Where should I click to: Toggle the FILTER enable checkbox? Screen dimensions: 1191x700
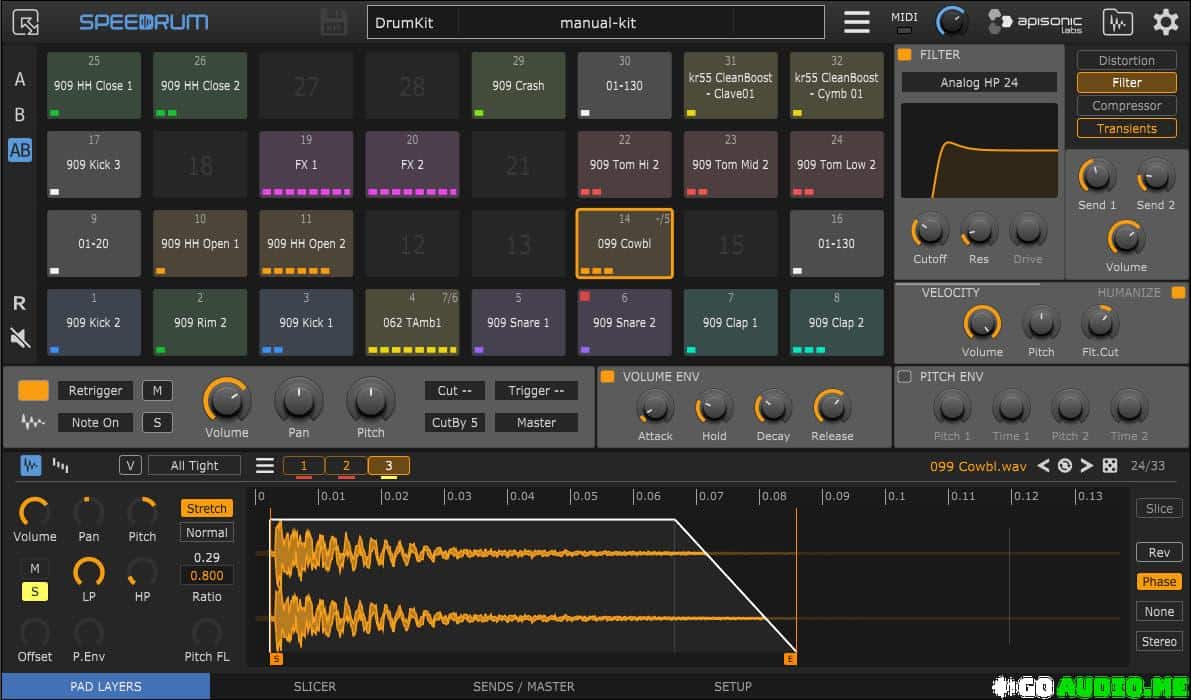coord(905,55)
